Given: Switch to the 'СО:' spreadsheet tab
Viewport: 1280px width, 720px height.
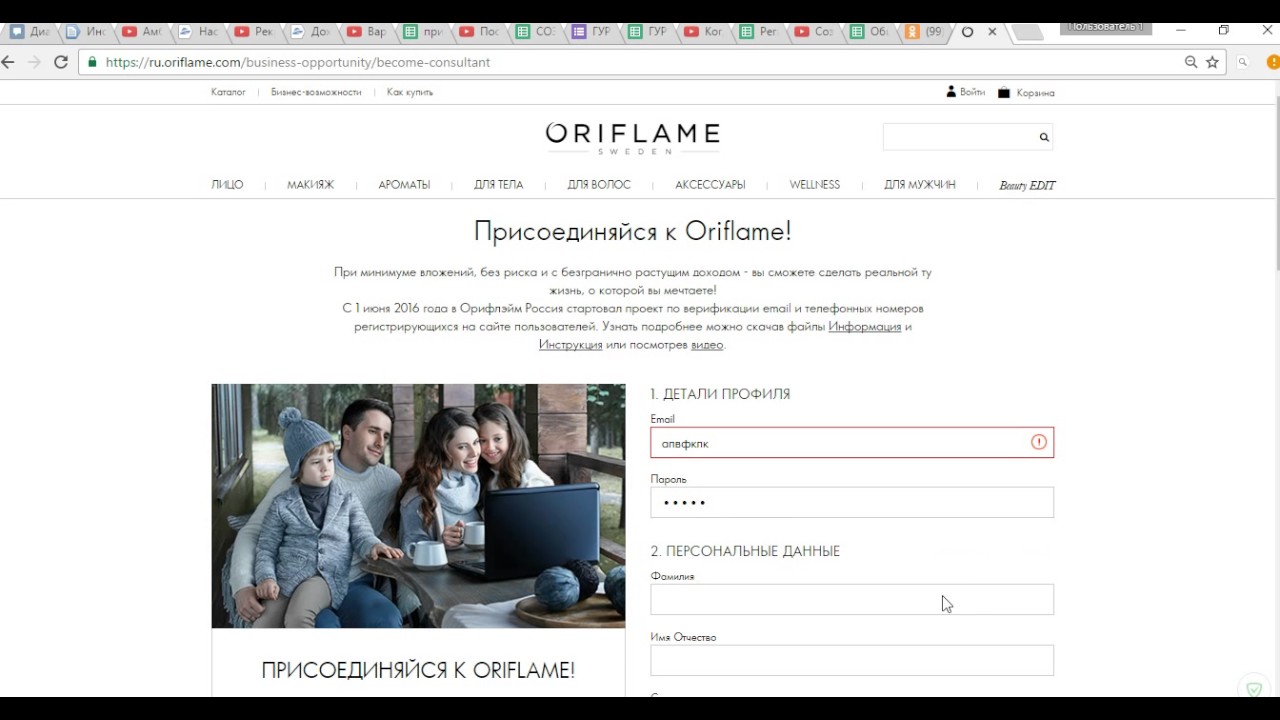Looking at the screenshot, I should pos(535,32).
